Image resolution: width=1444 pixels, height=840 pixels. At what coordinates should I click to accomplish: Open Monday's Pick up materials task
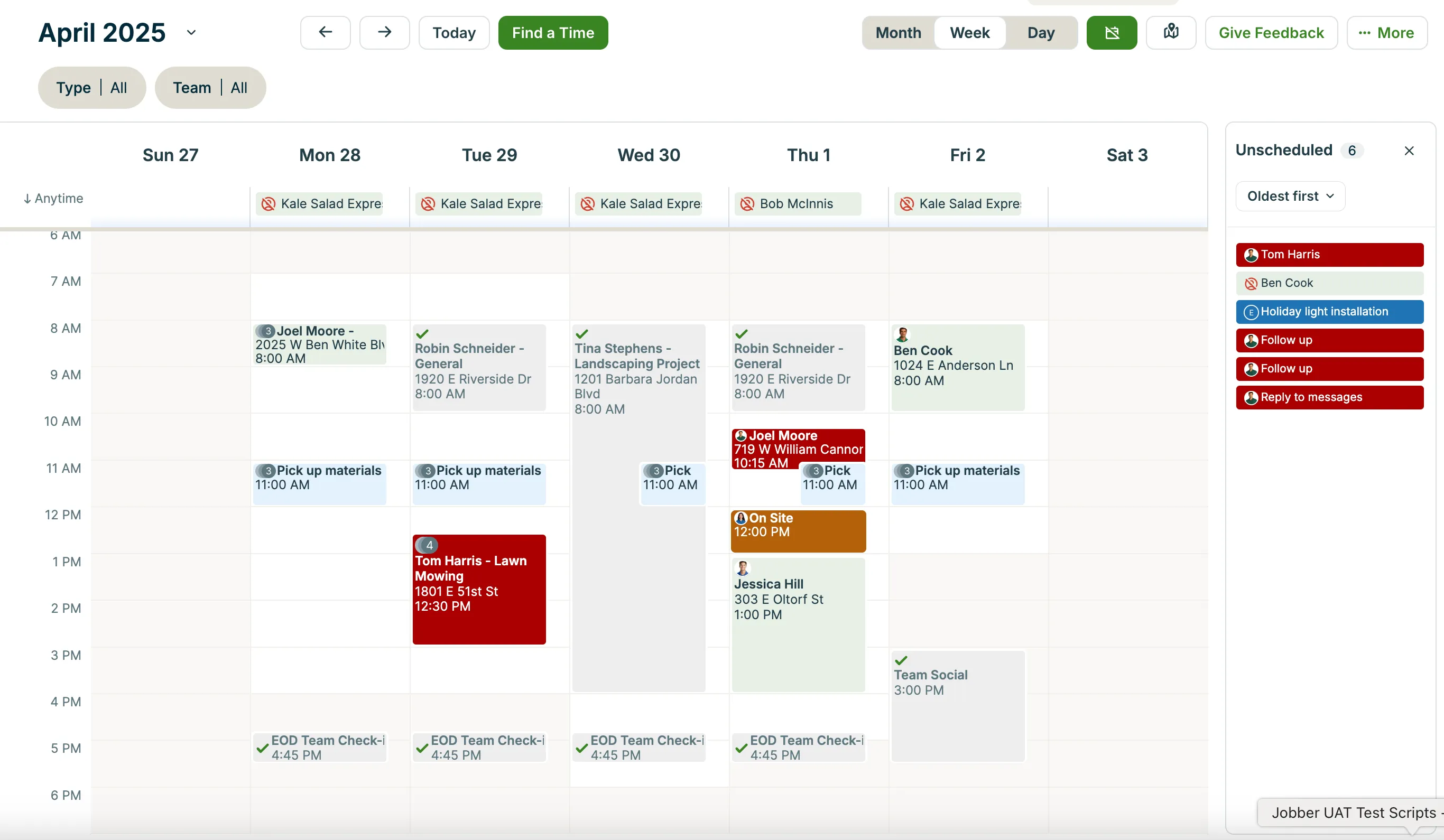point(320,484)
